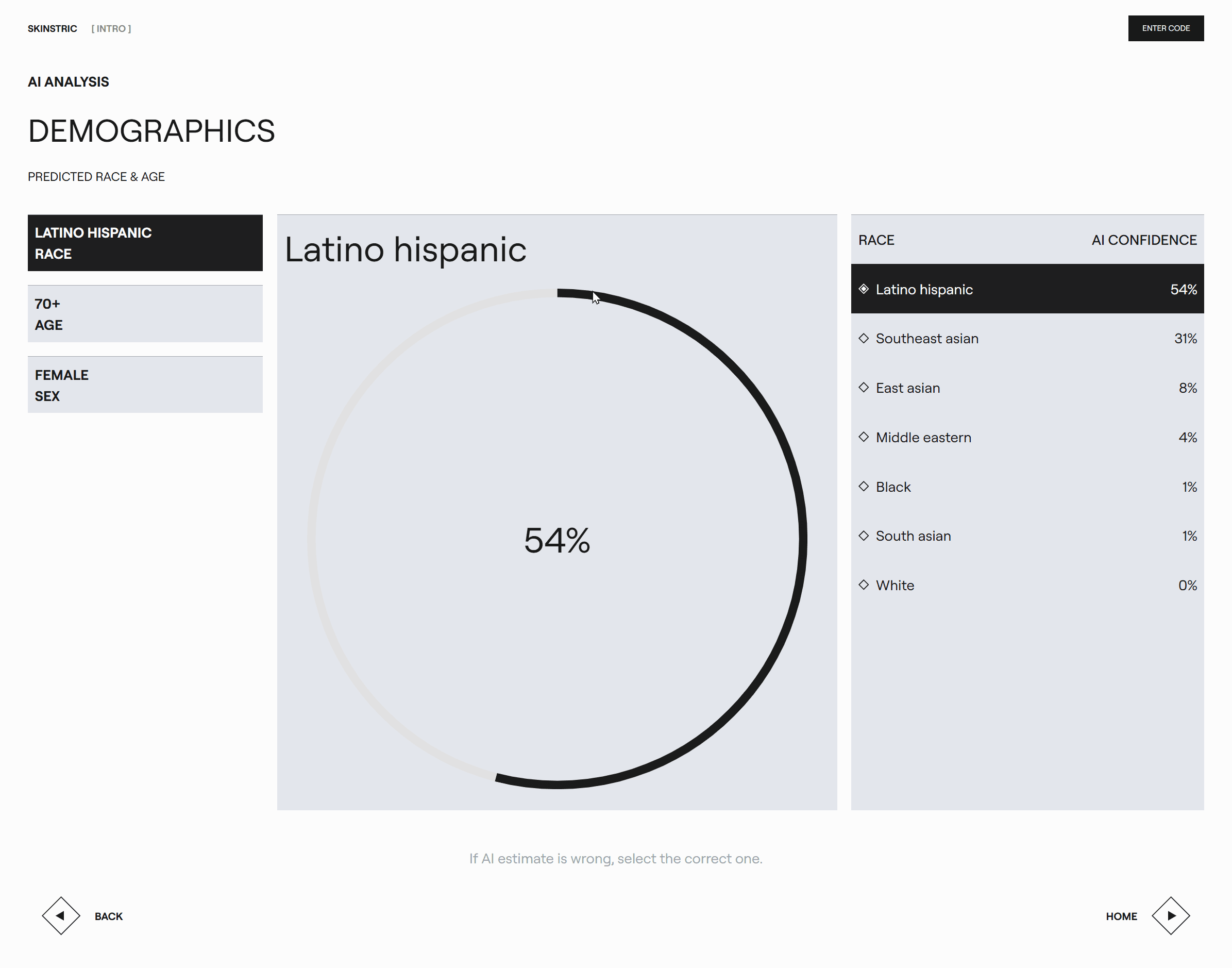Open the Latino Hispanic Race tab

(145, 243)
